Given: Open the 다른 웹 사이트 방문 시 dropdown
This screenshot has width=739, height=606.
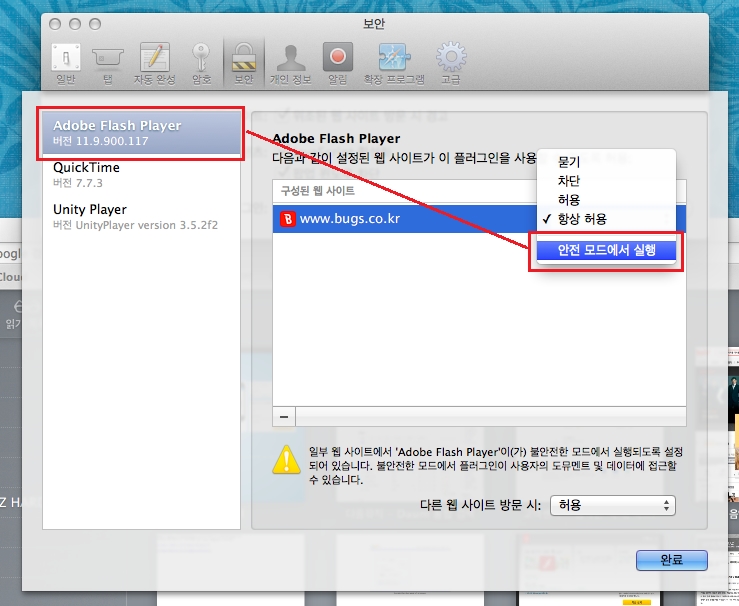Looking at the screenshot, I should coord(613,505).
